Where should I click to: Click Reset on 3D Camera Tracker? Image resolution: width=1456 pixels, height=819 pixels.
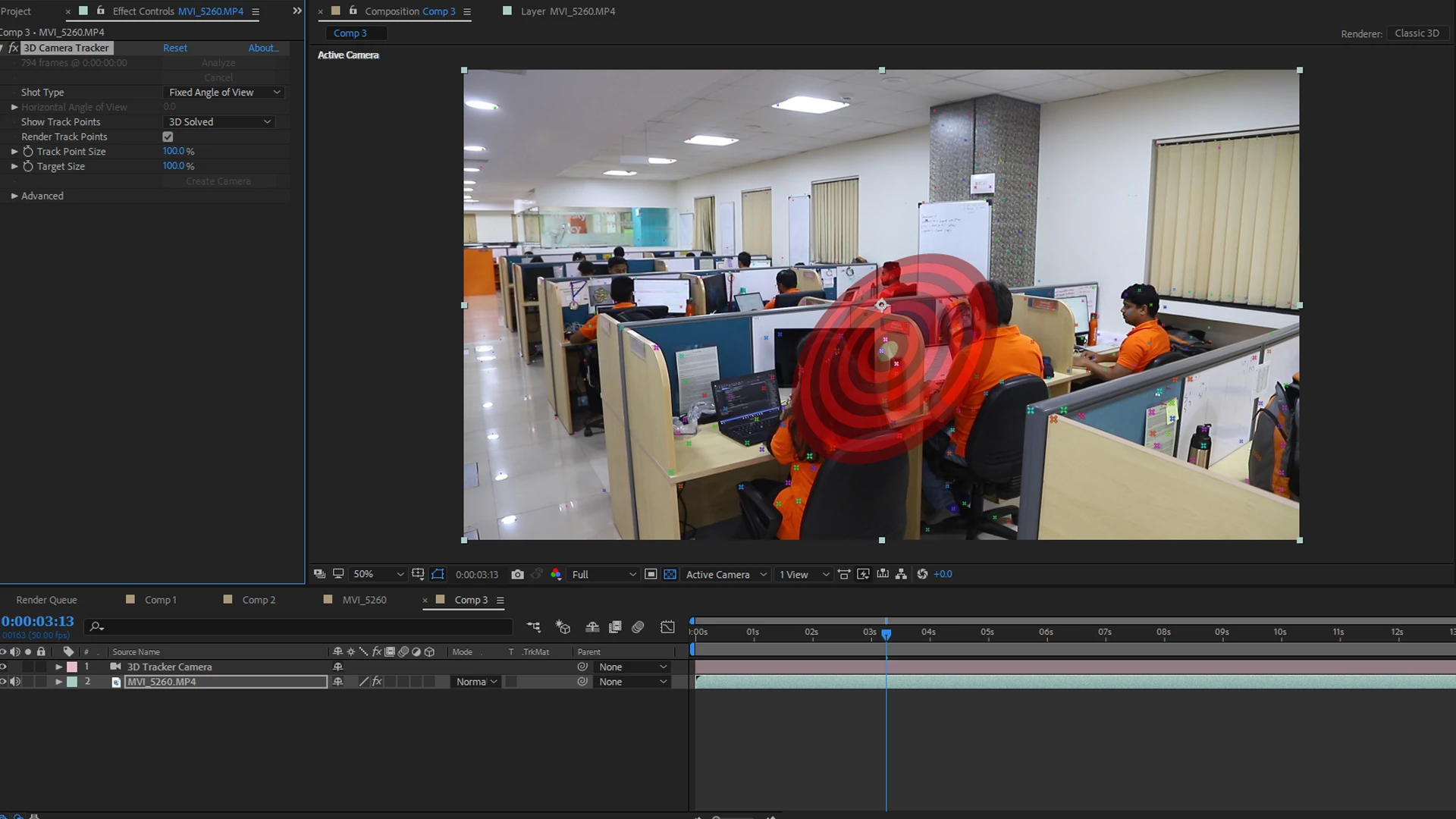174,48
